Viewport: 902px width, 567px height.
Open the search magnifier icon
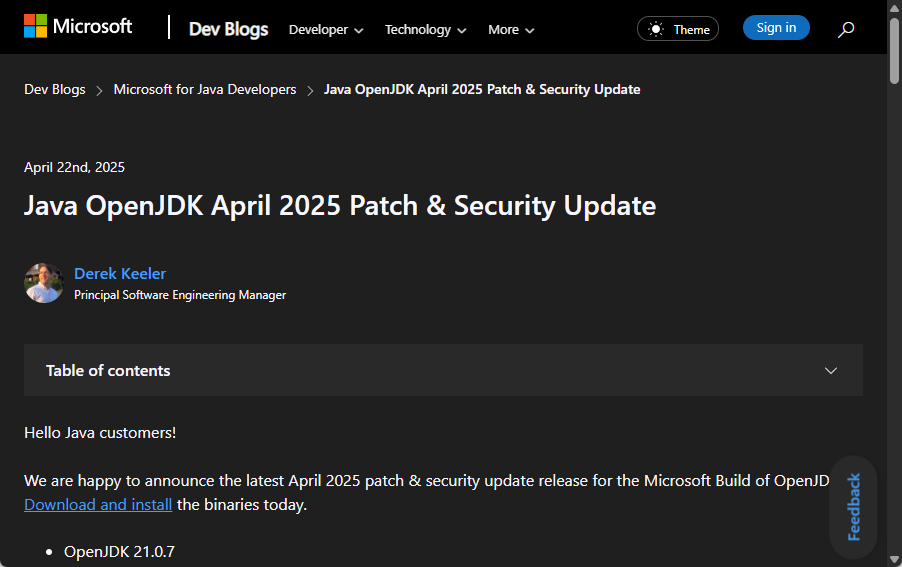846,29
